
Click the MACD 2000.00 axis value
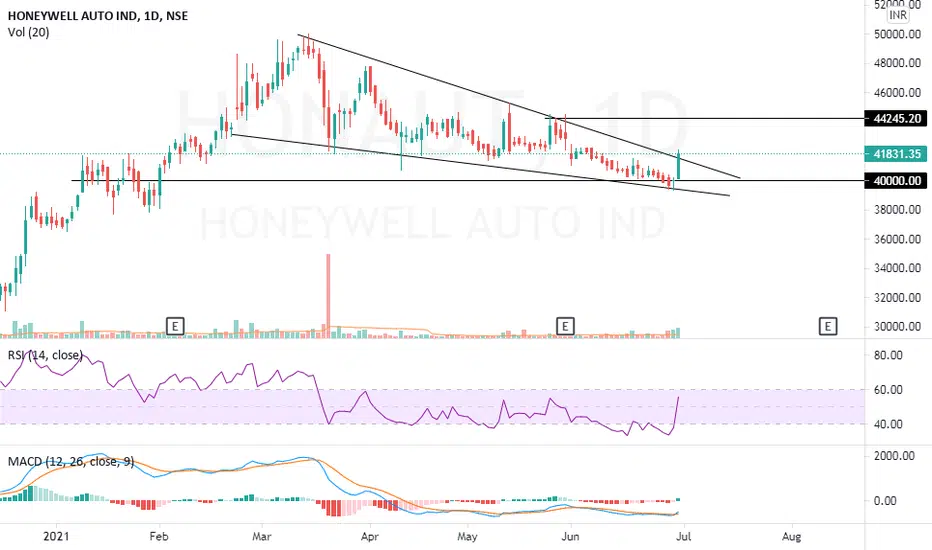pyautogui.click(x=893, y=456)
